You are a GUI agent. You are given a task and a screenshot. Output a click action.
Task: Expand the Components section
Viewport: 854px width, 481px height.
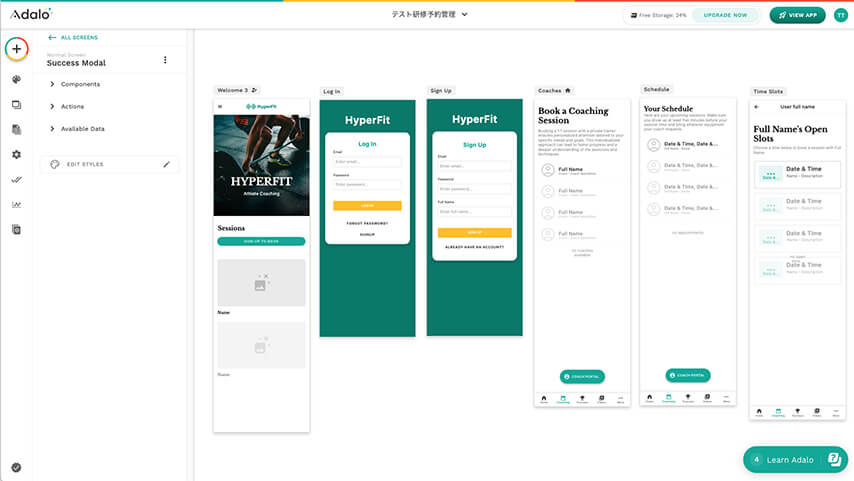pyautogui.click(x=80, y=84)
